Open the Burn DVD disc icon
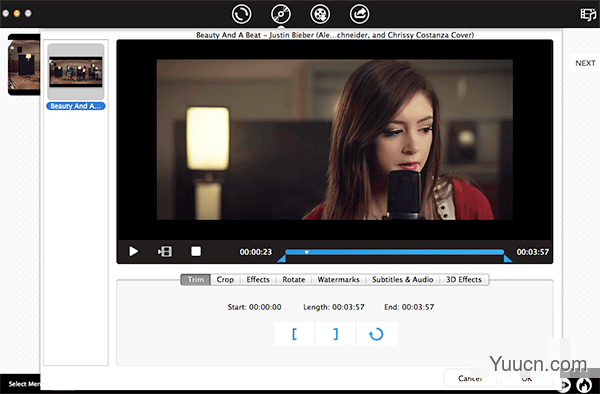This screenshot has width=600, height=394. [x=281, y=14]
